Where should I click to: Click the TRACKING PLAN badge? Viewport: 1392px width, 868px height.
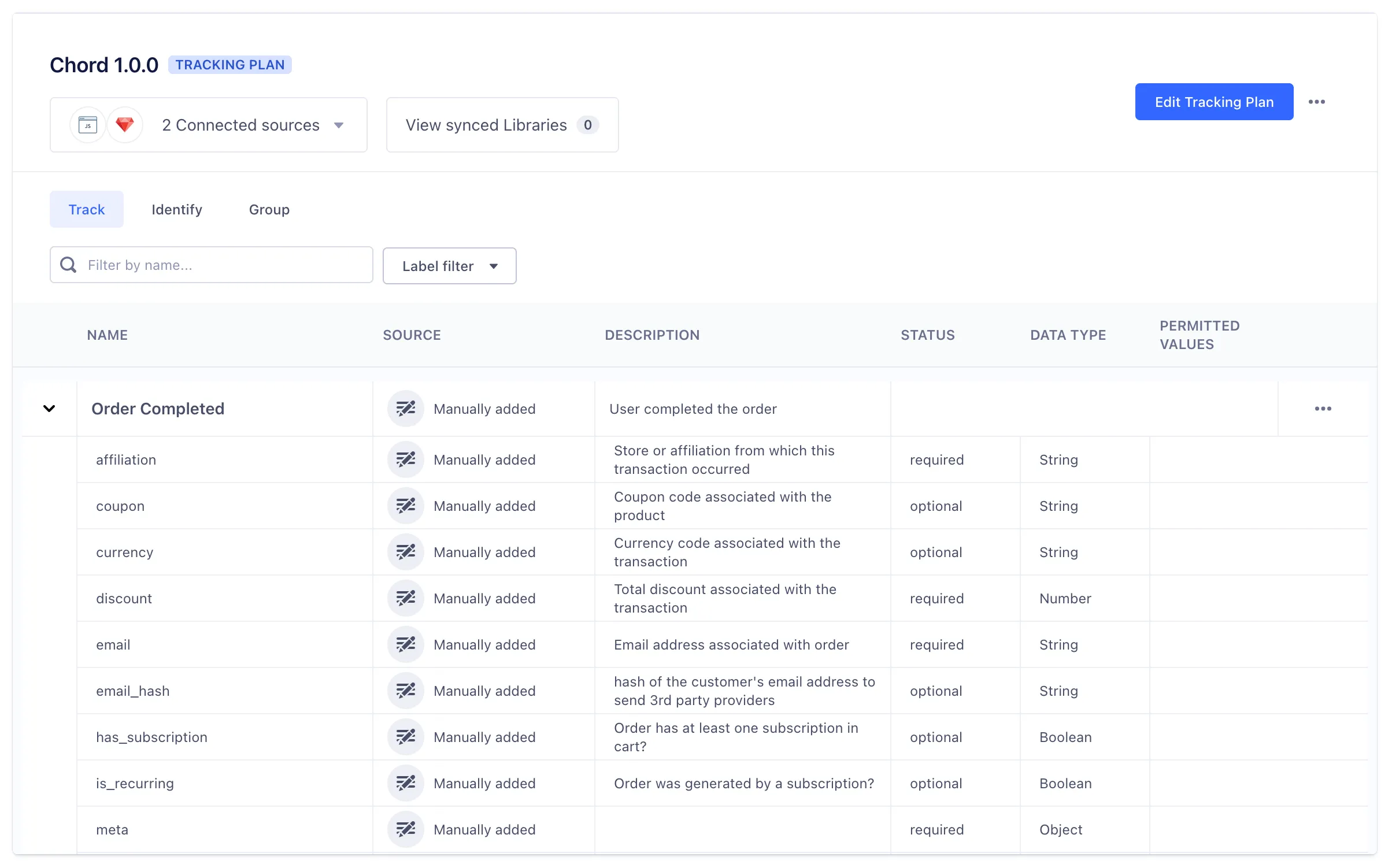(x=230, y=65)
